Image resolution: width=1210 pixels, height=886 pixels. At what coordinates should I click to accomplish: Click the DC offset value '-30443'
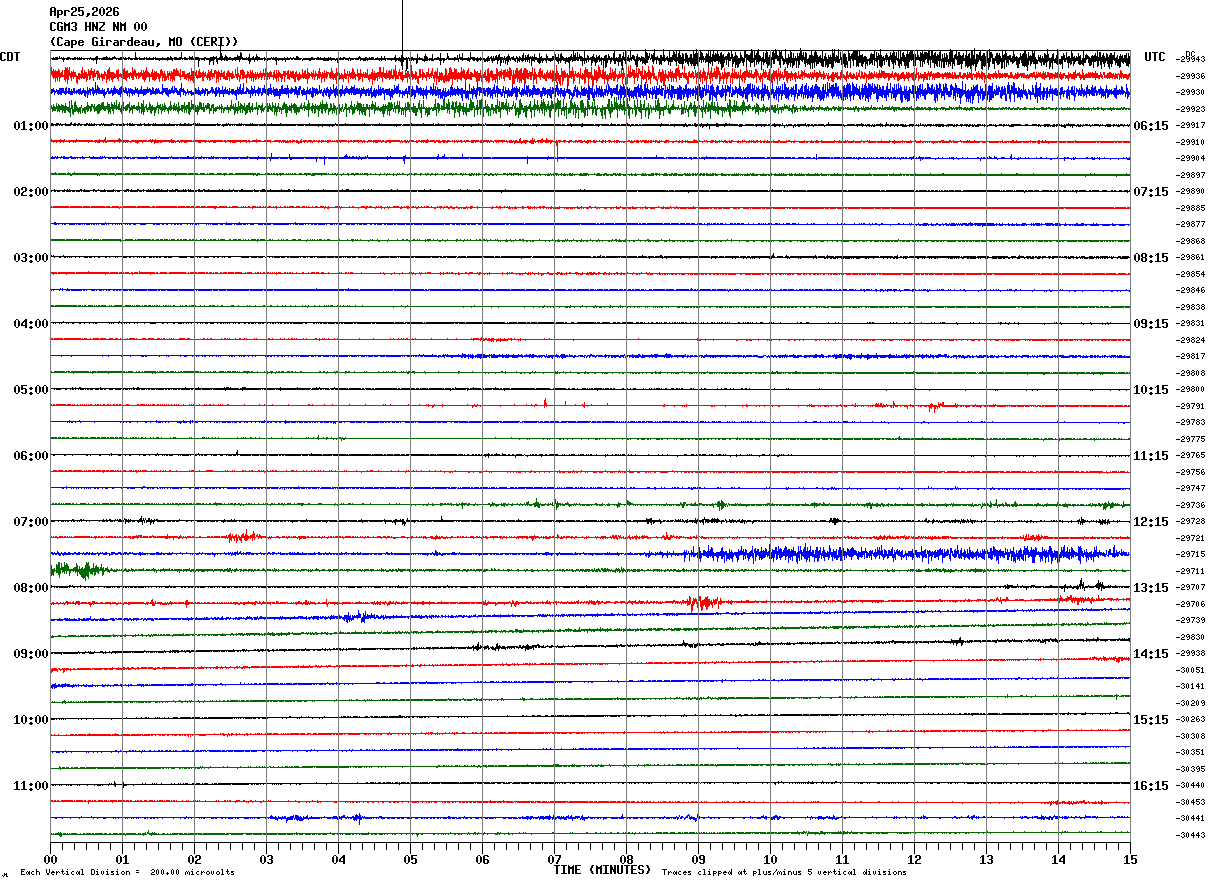[x=1191, y=836]
